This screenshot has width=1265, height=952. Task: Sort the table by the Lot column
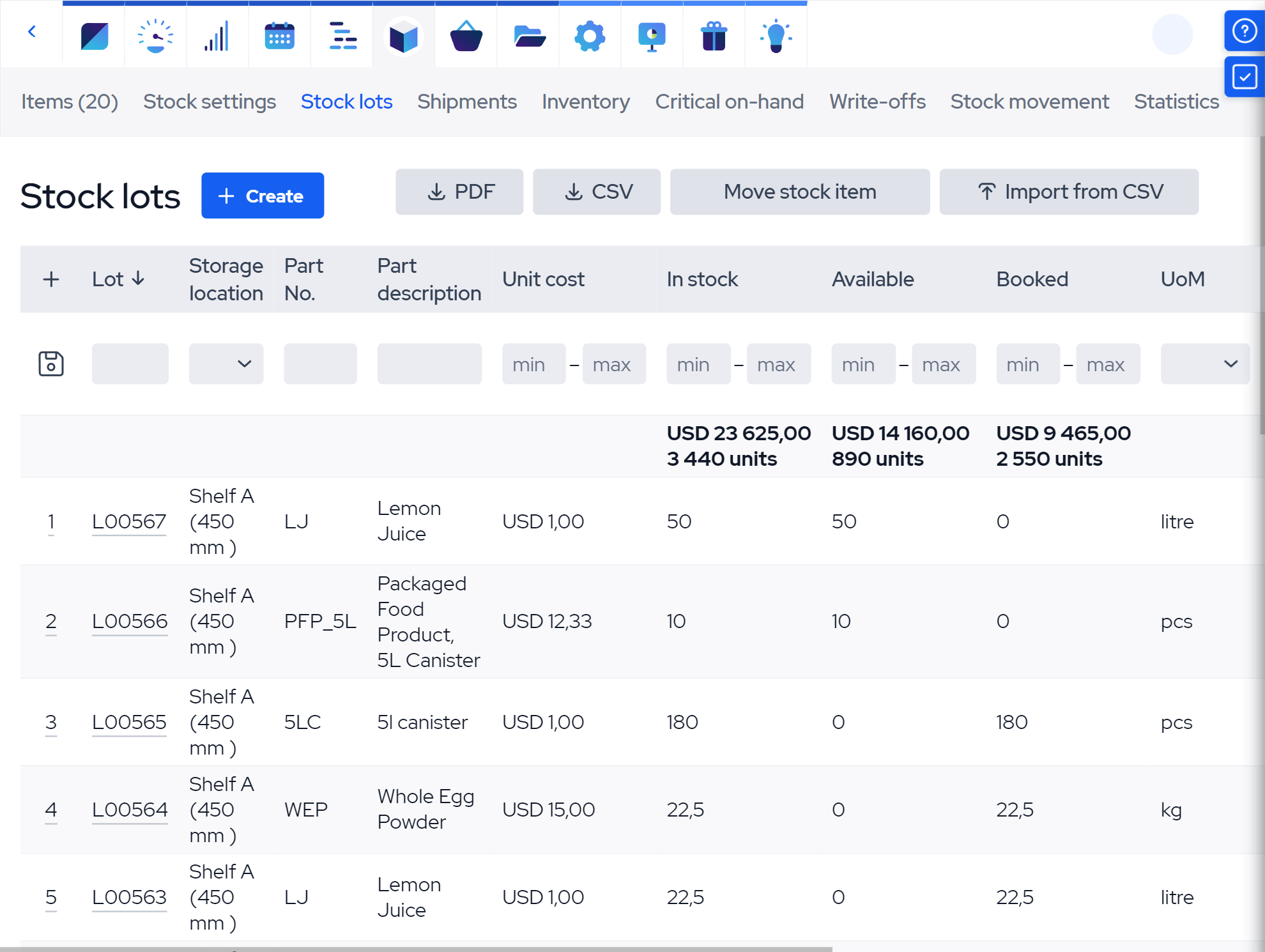point(119,279)
